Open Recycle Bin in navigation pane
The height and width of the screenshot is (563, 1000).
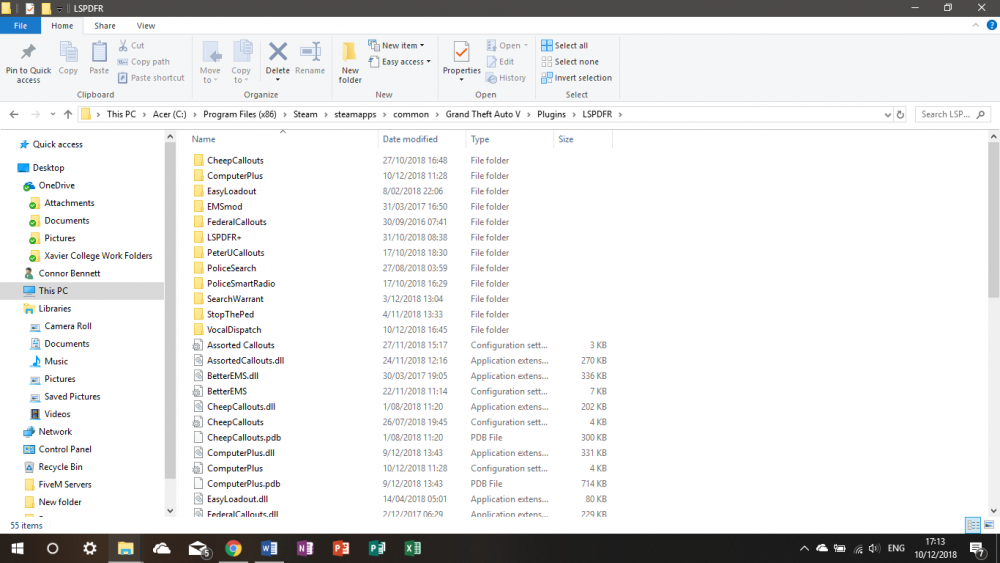point(60,467)
